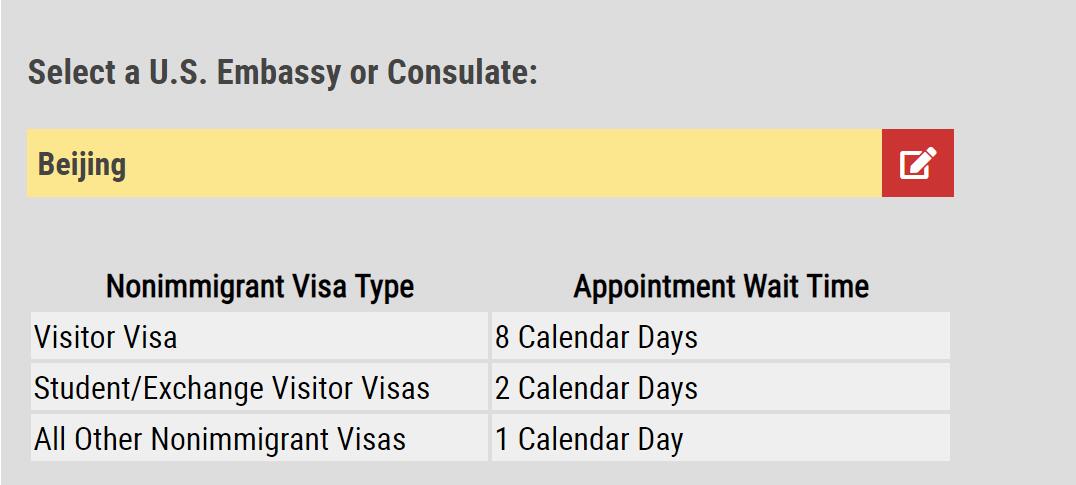Click the word Consulate in the heading
Viewport: 1076px width, 485px height.
click(x=463, y=72)
